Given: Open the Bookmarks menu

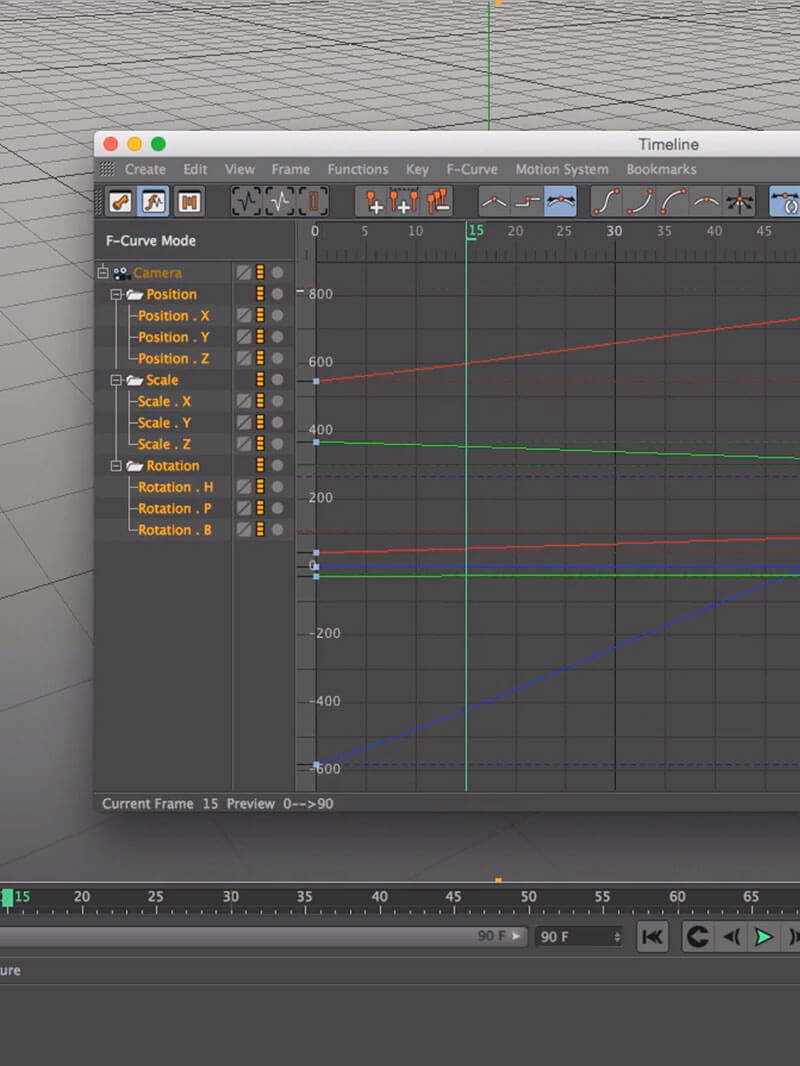Looking at the screenshot, I should tap(661, 169).
